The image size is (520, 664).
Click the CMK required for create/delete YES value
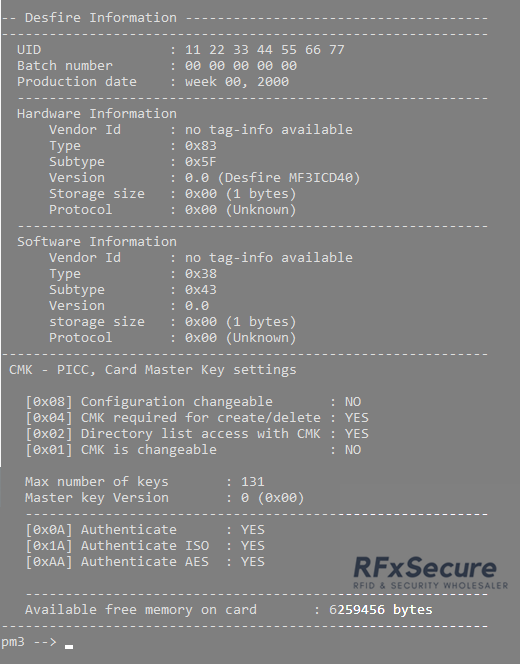point(357,418)
